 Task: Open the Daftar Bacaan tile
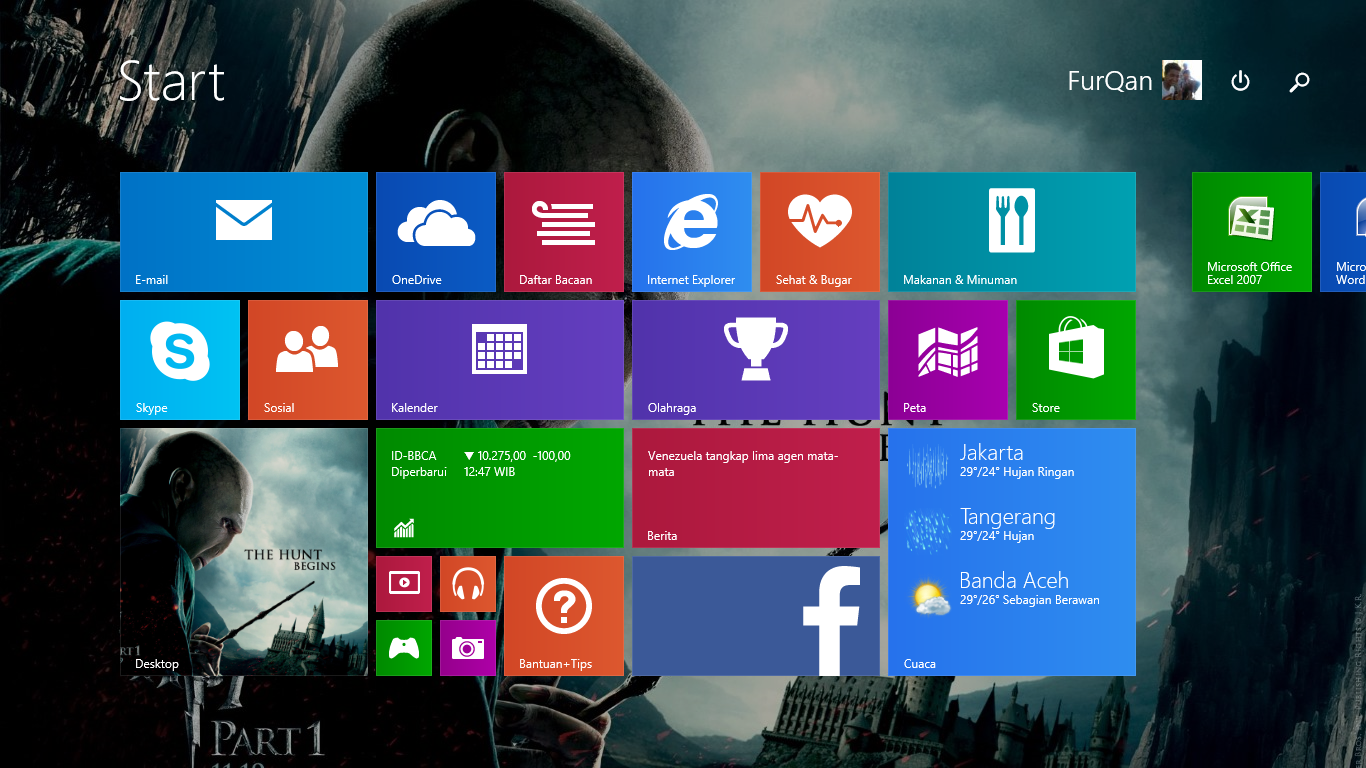pos(564,232)
